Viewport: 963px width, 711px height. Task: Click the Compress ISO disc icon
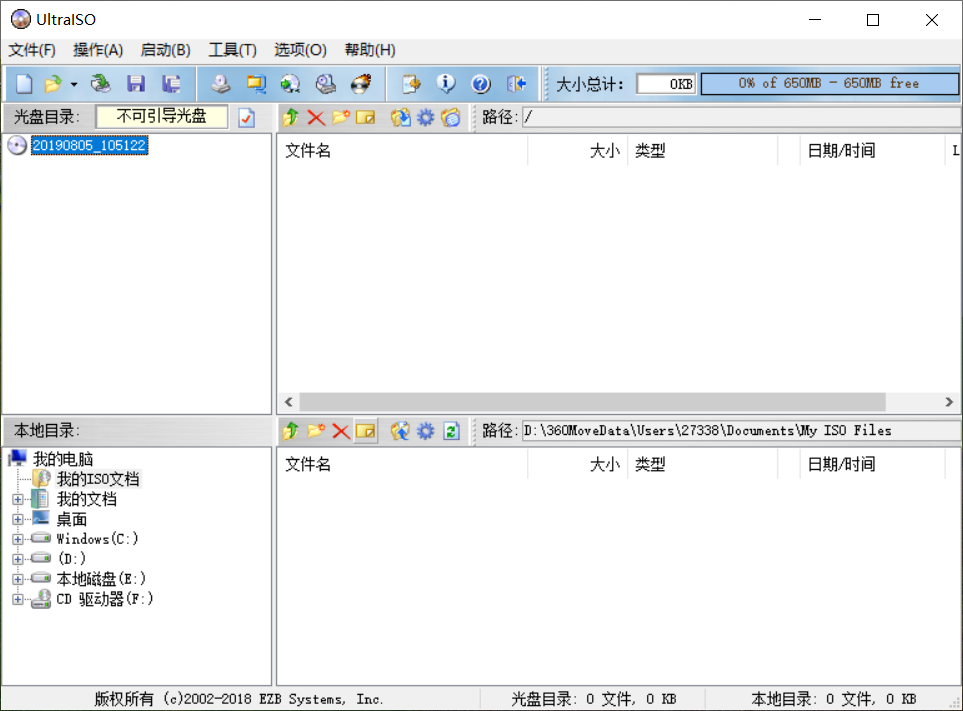coord(290,84)
